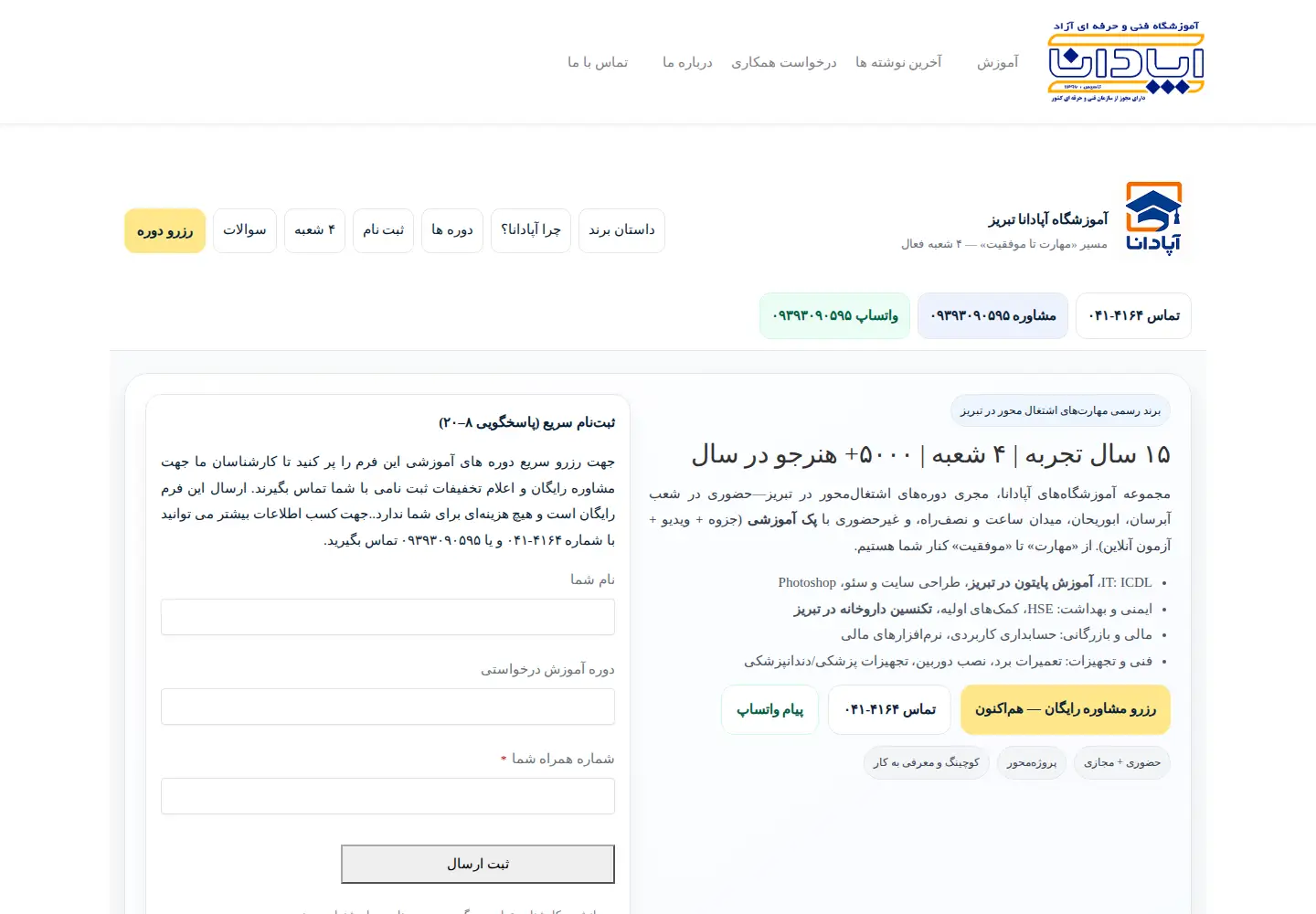
Task: Click the Apadana logo in the header
Action: tap(1126, 61)
